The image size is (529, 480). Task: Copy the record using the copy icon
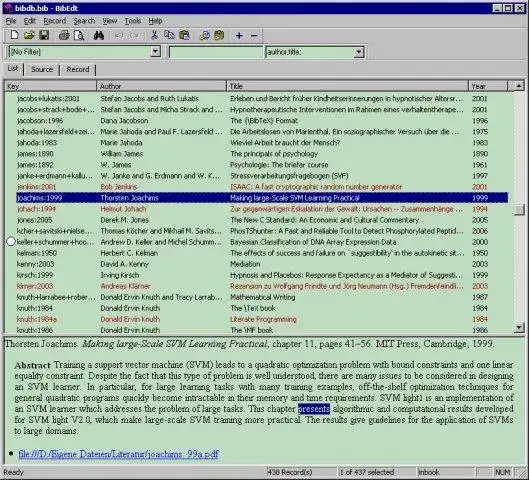coord(169,35)
